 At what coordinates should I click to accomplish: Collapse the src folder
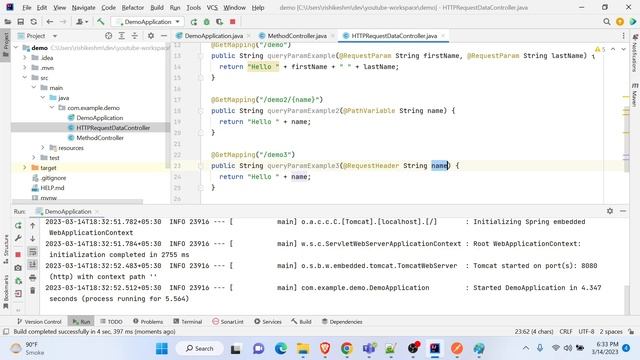coord(25,78)
